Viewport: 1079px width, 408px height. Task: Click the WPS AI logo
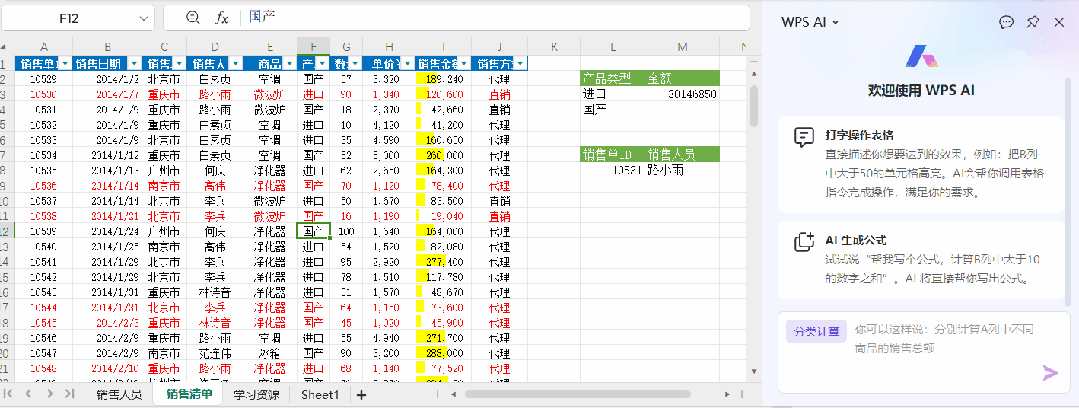pos(921,57)
